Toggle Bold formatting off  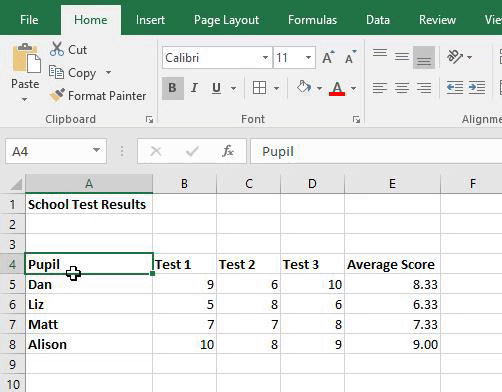pyautogui.click(x=172, y=88)
